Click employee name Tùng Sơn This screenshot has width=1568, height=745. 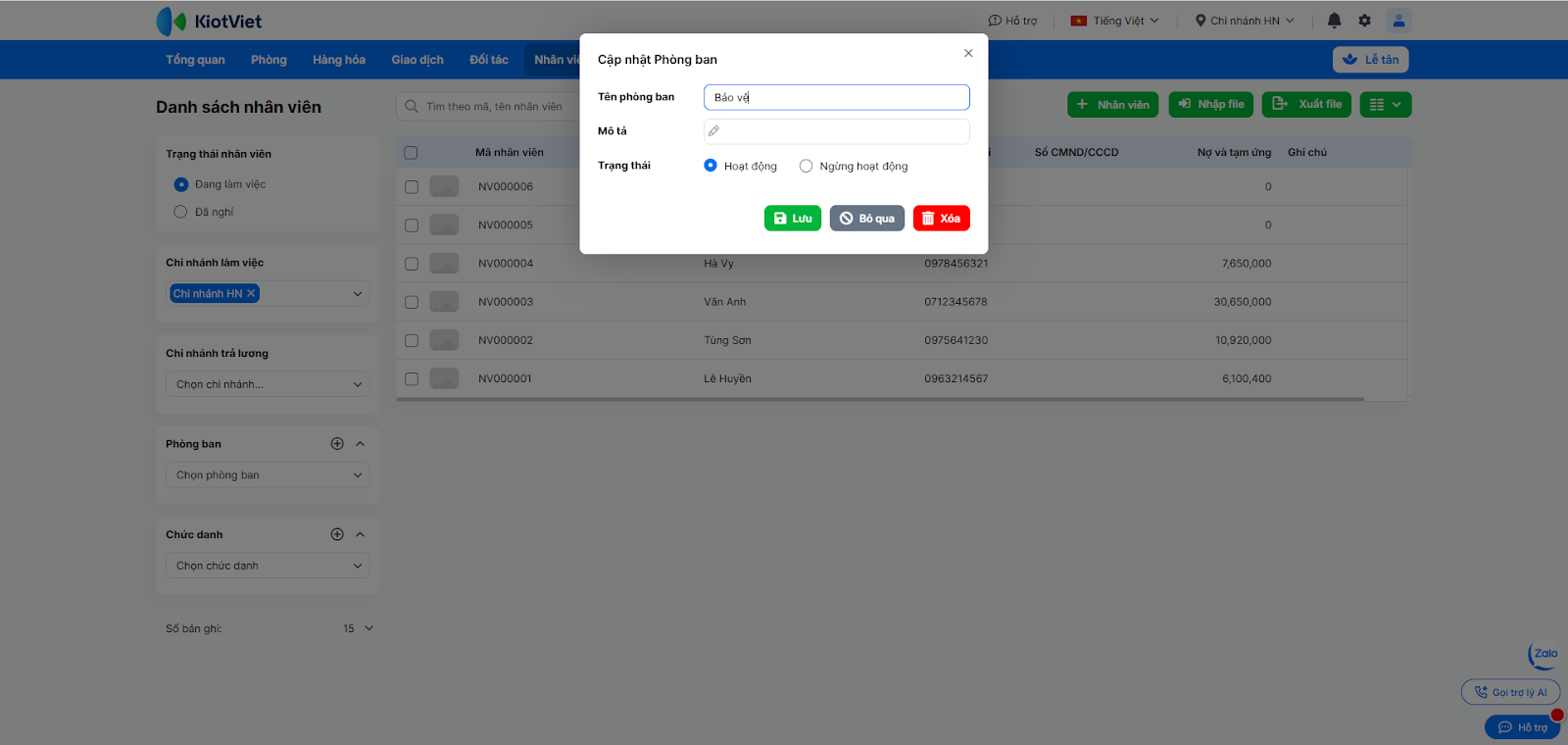727,340
